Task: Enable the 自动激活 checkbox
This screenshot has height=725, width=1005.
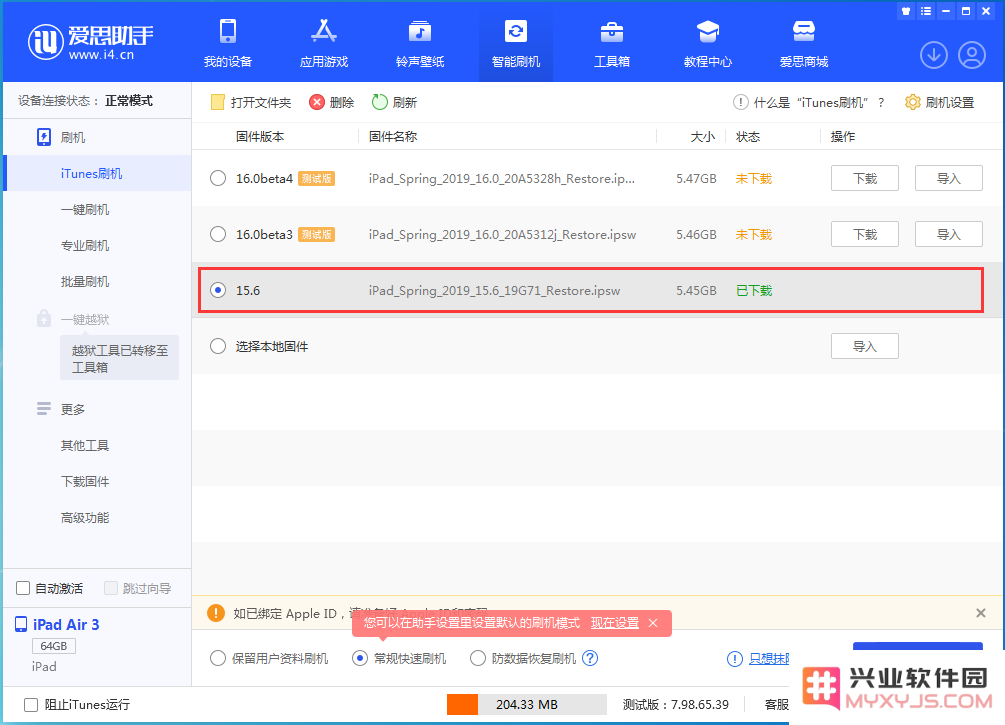Action: [x=23, y=588]
